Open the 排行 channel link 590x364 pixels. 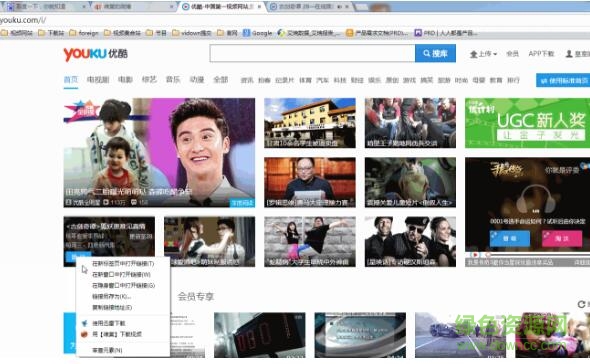point(513,80)
